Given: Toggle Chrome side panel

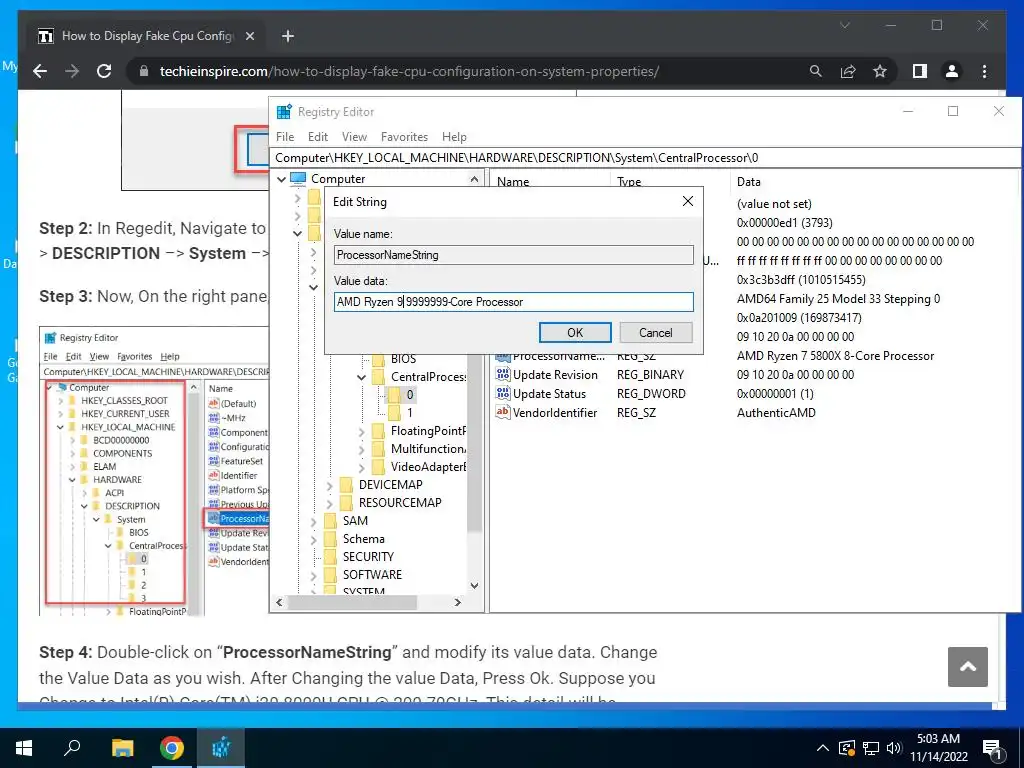Looking at the screenshot, I should point(920,71).
